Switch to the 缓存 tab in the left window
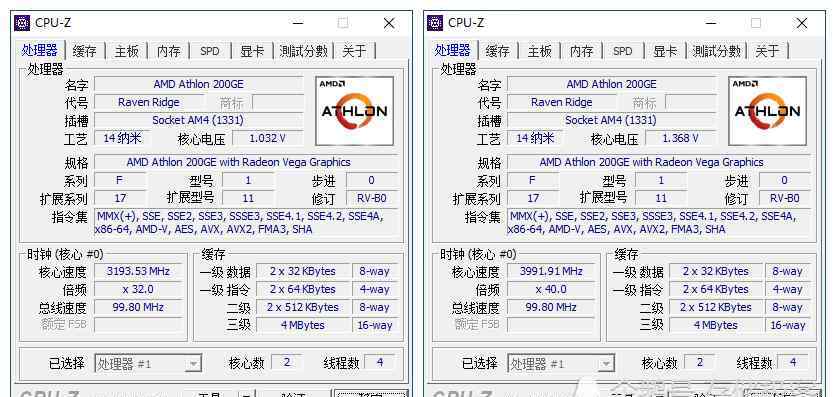This screenshot has width=836, height=397. pos(85,51)
